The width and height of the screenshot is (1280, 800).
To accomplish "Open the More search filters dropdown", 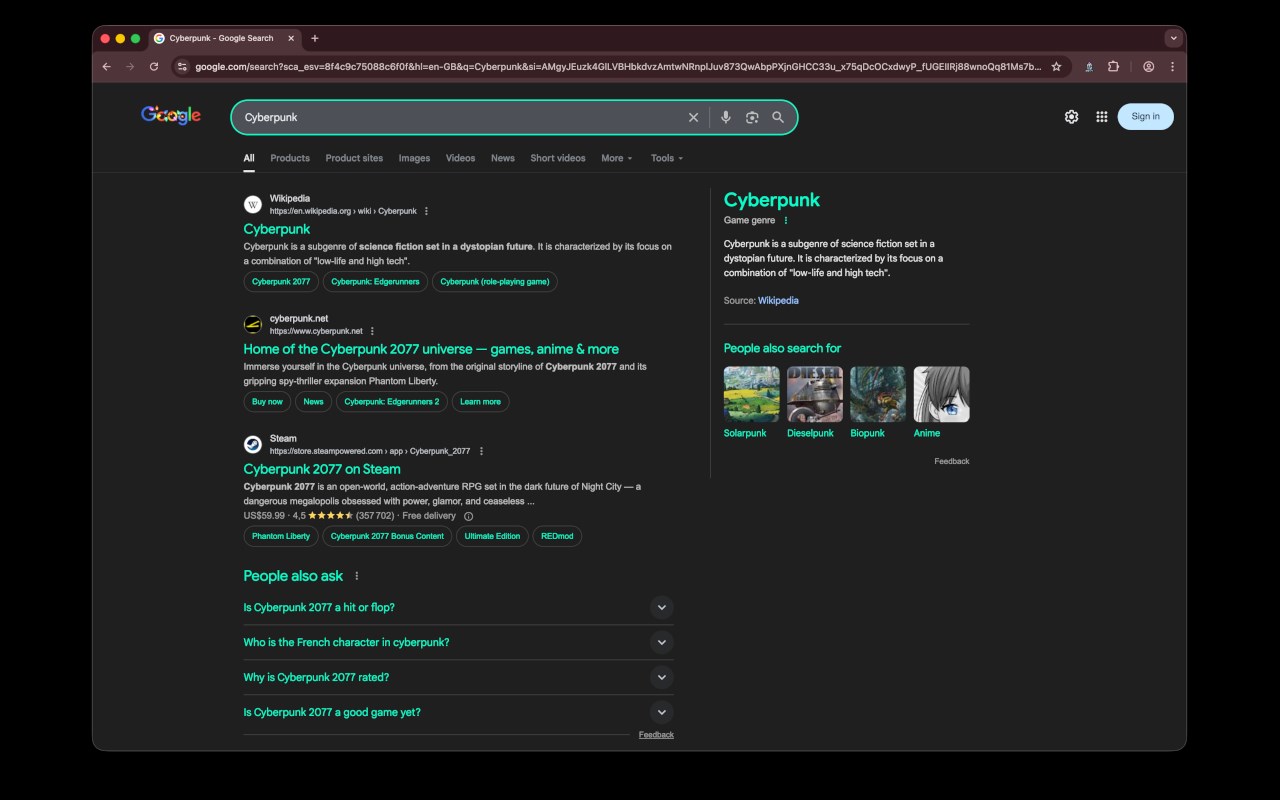I will tap(617, 158).
